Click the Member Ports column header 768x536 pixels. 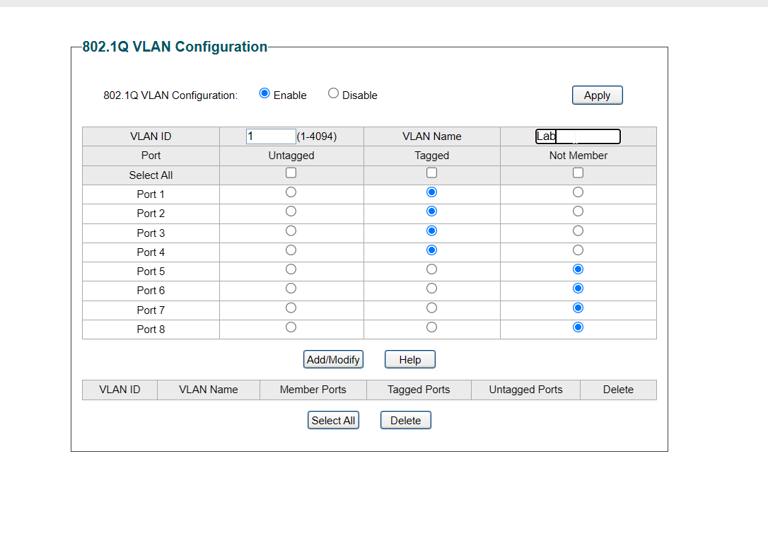[x=313, y=390]
